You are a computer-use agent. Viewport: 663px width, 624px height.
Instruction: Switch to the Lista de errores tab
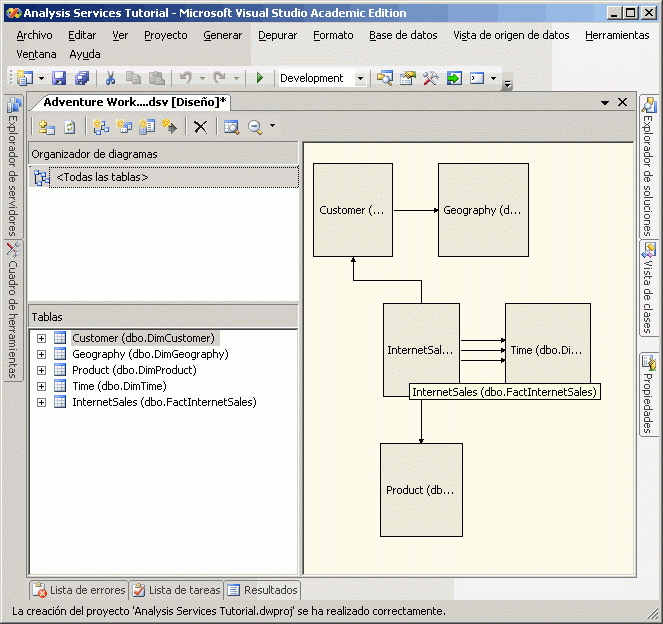[78, 590]
